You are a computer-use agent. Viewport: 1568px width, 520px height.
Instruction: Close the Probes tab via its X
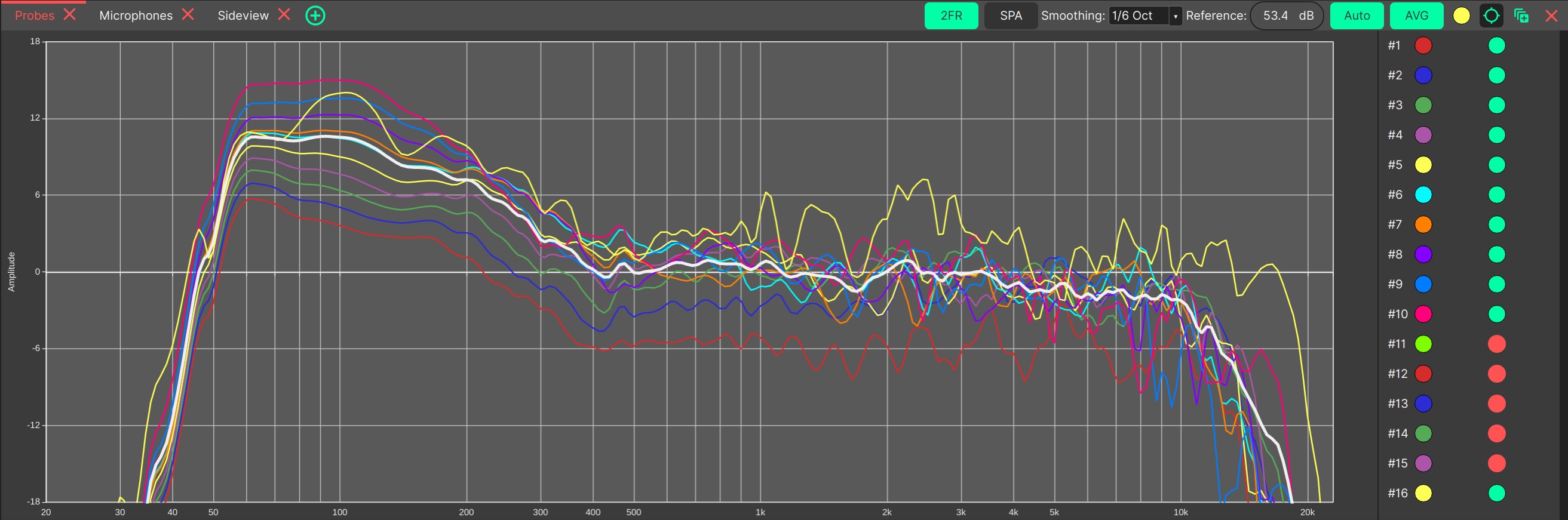pyautogui.click(x=70, y=14)
